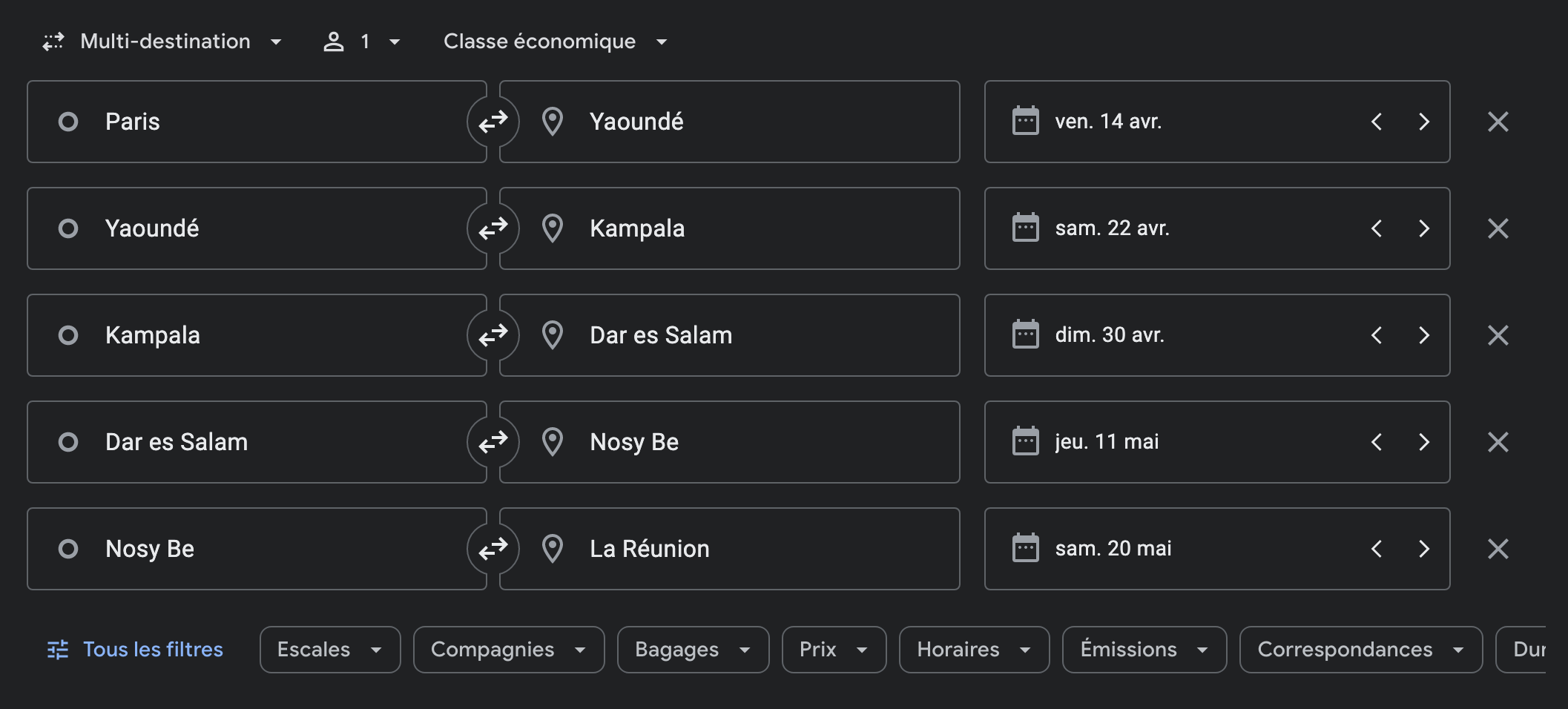Viewport: 1568px width, 709px height.
Task: Delete the Nosy Be to La Réunion leg
Action: (1498, 549)
